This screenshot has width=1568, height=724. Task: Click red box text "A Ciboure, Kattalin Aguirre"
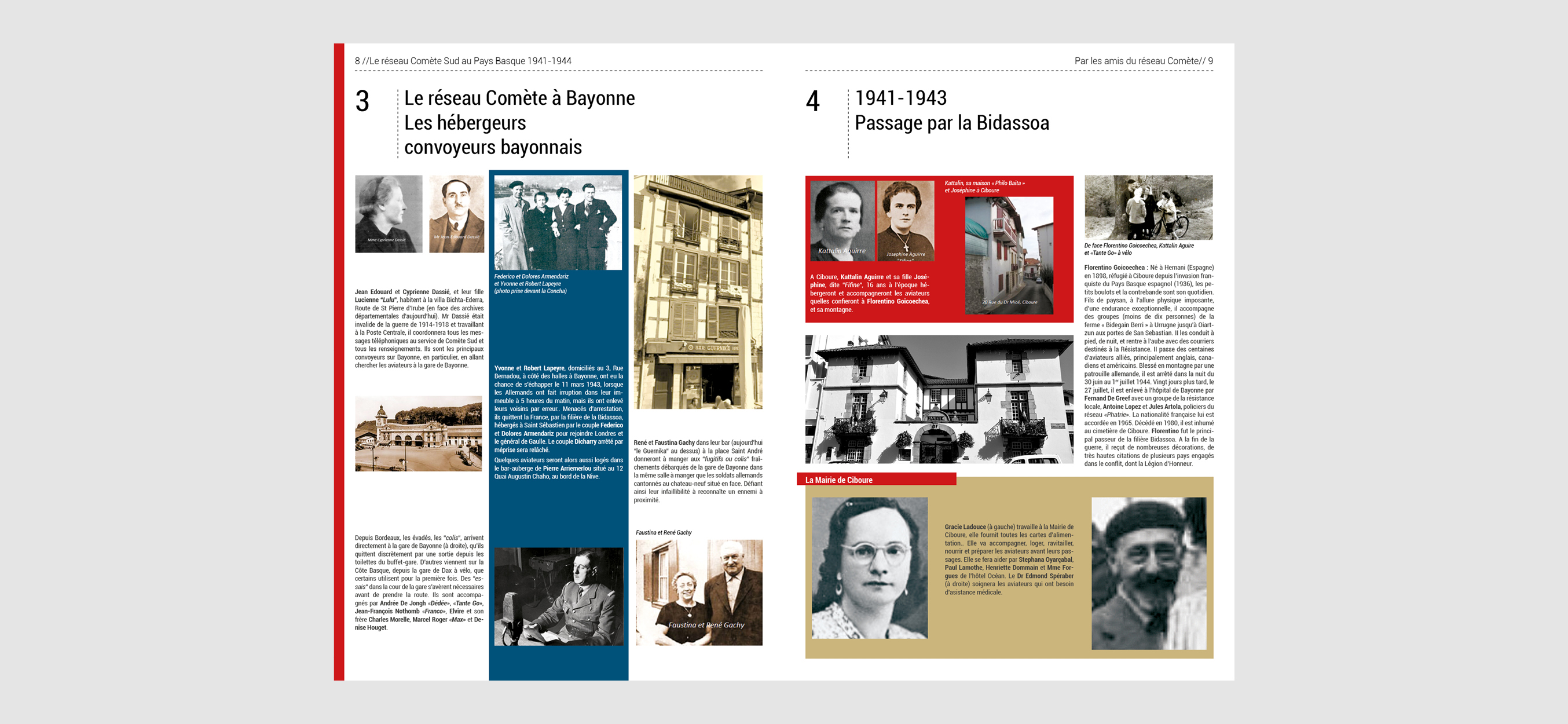click(x=869, y=293)
